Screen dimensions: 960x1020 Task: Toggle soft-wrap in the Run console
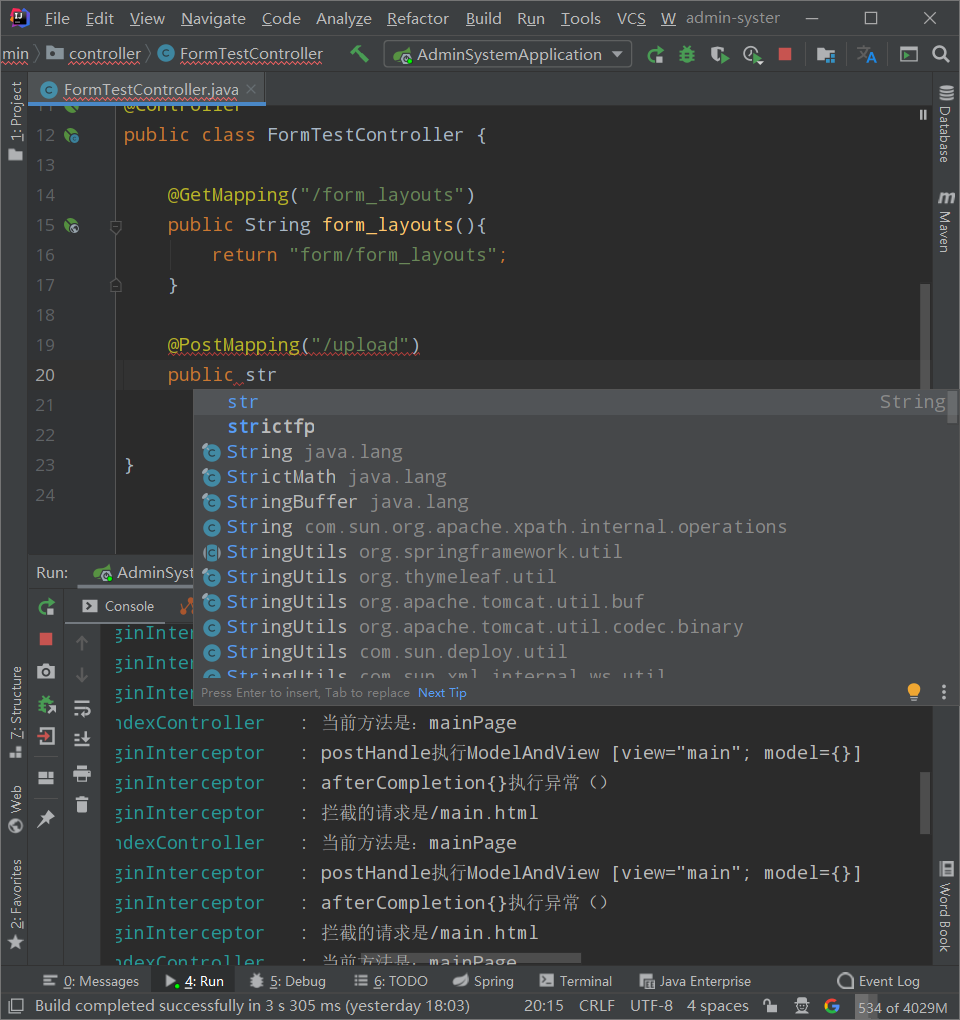(82, 708)
